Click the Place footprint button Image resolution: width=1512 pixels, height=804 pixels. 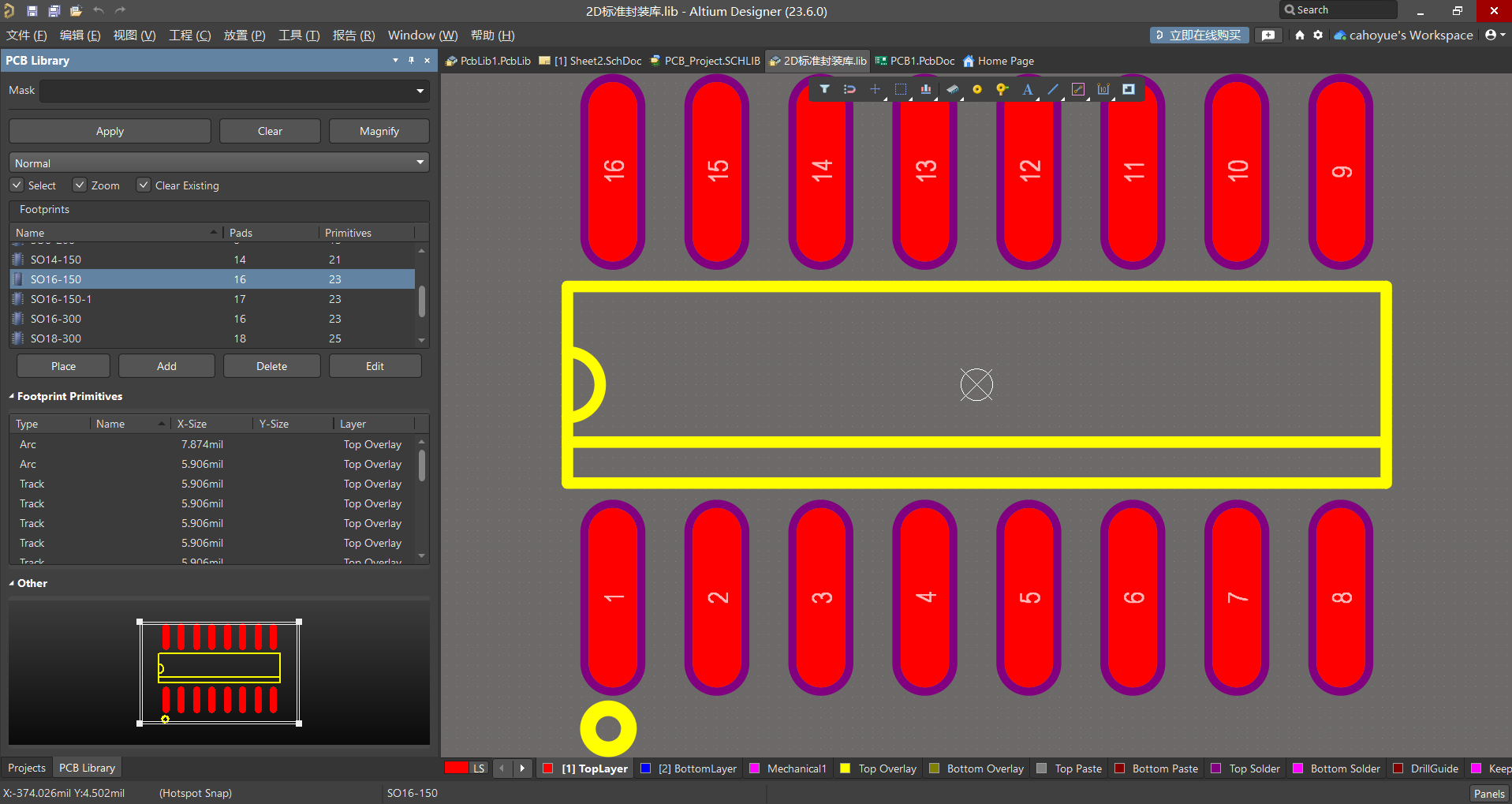point(63,366)
